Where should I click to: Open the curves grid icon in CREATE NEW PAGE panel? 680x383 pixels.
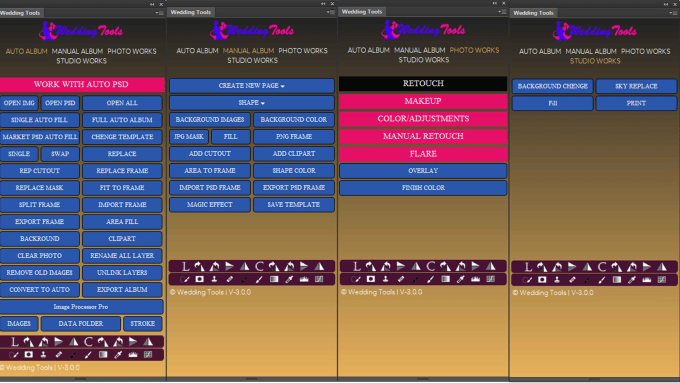[319, 279]
